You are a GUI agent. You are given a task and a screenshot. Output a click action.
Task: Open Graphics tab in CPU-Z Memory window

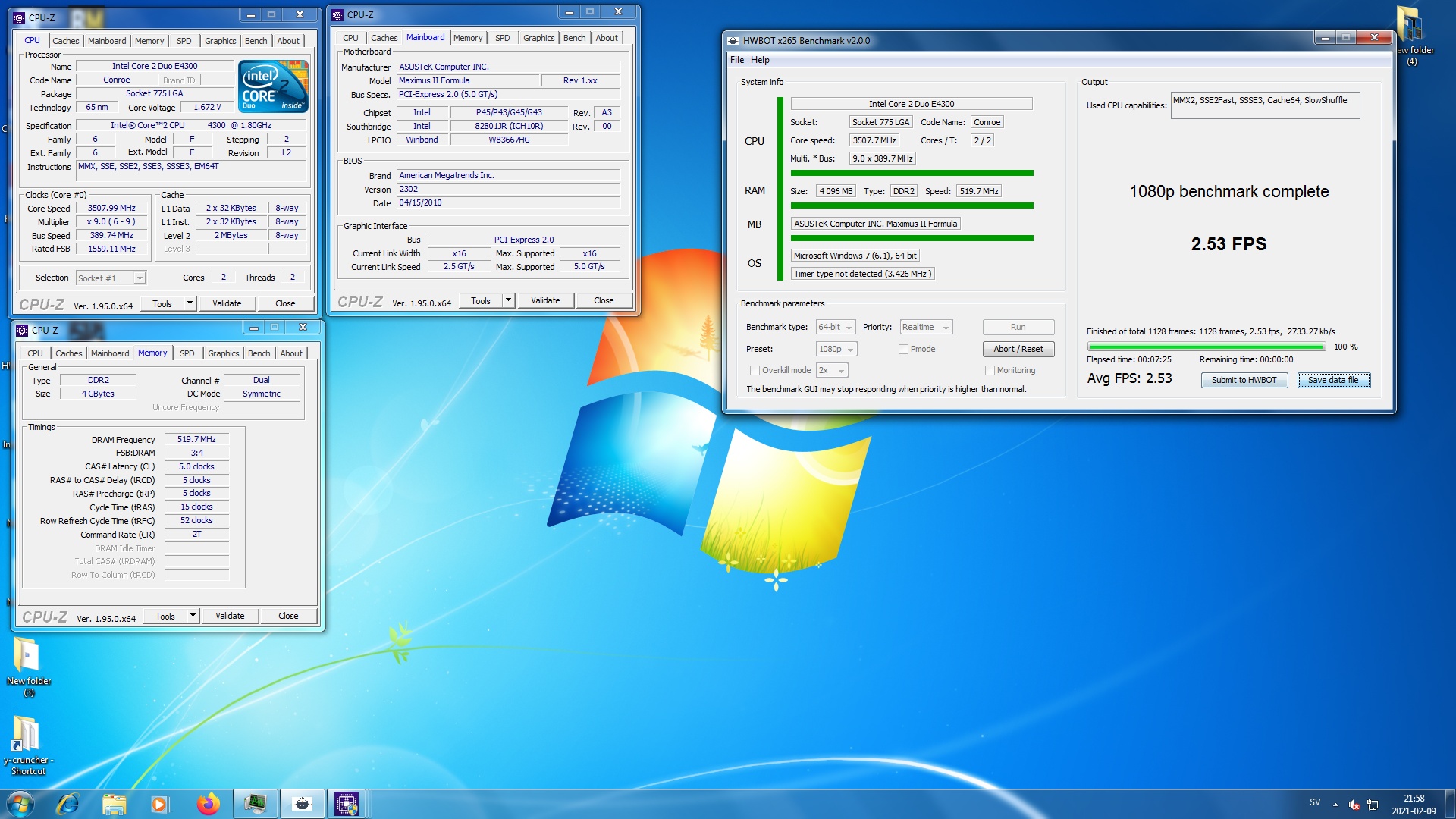223,353
